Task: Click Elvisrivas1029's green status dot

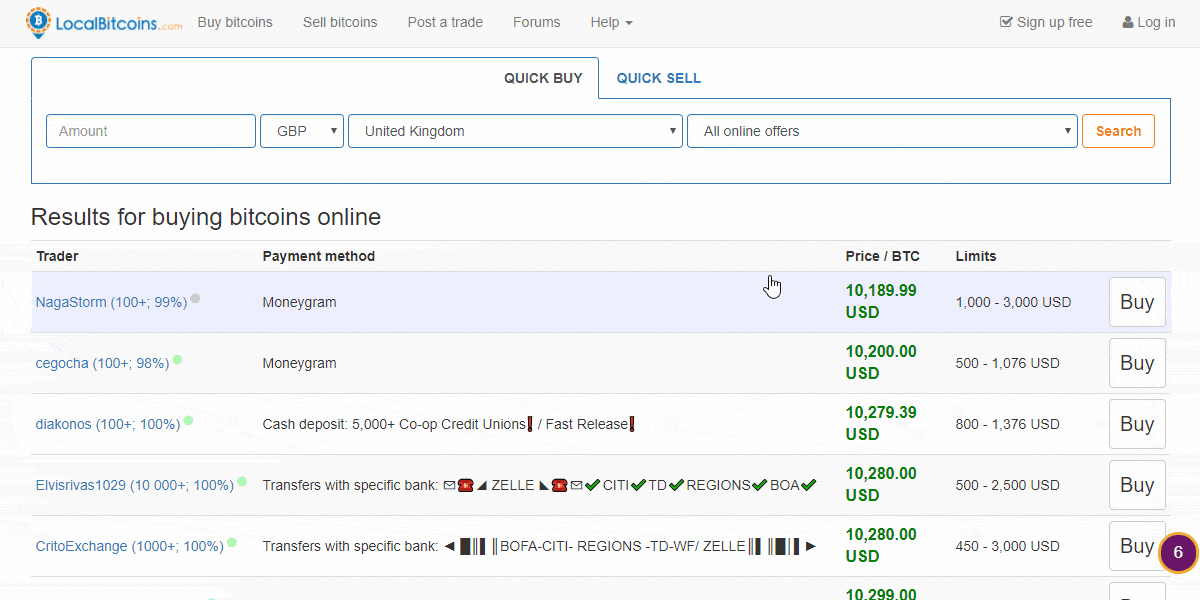Action: (x=242, y=481)
